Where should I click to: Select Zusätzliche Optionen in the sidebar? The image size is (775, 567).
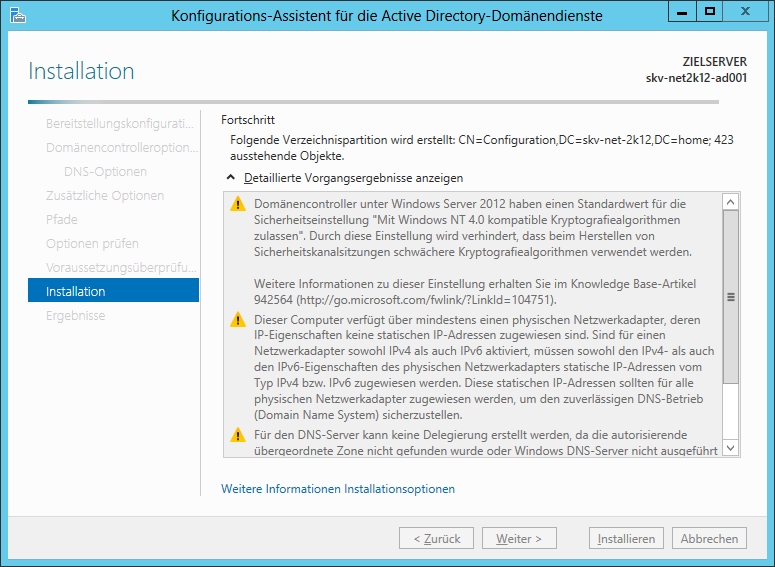click(105, 195)
